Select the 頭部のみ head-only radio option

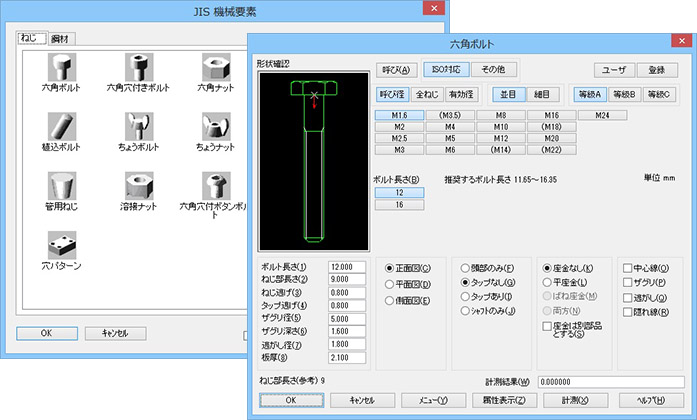point(465,269)
